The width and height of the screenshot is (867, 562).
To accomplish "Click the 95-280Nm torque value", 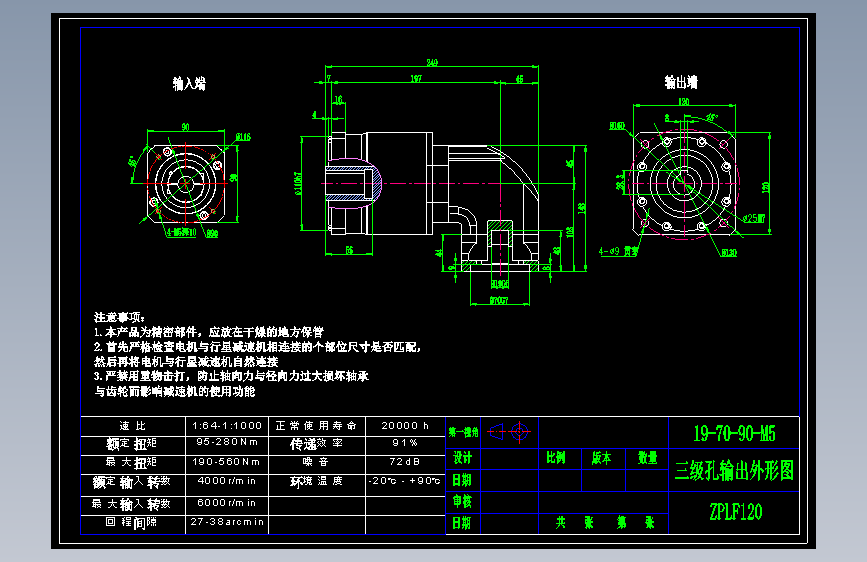I will (x=227, y=442).
